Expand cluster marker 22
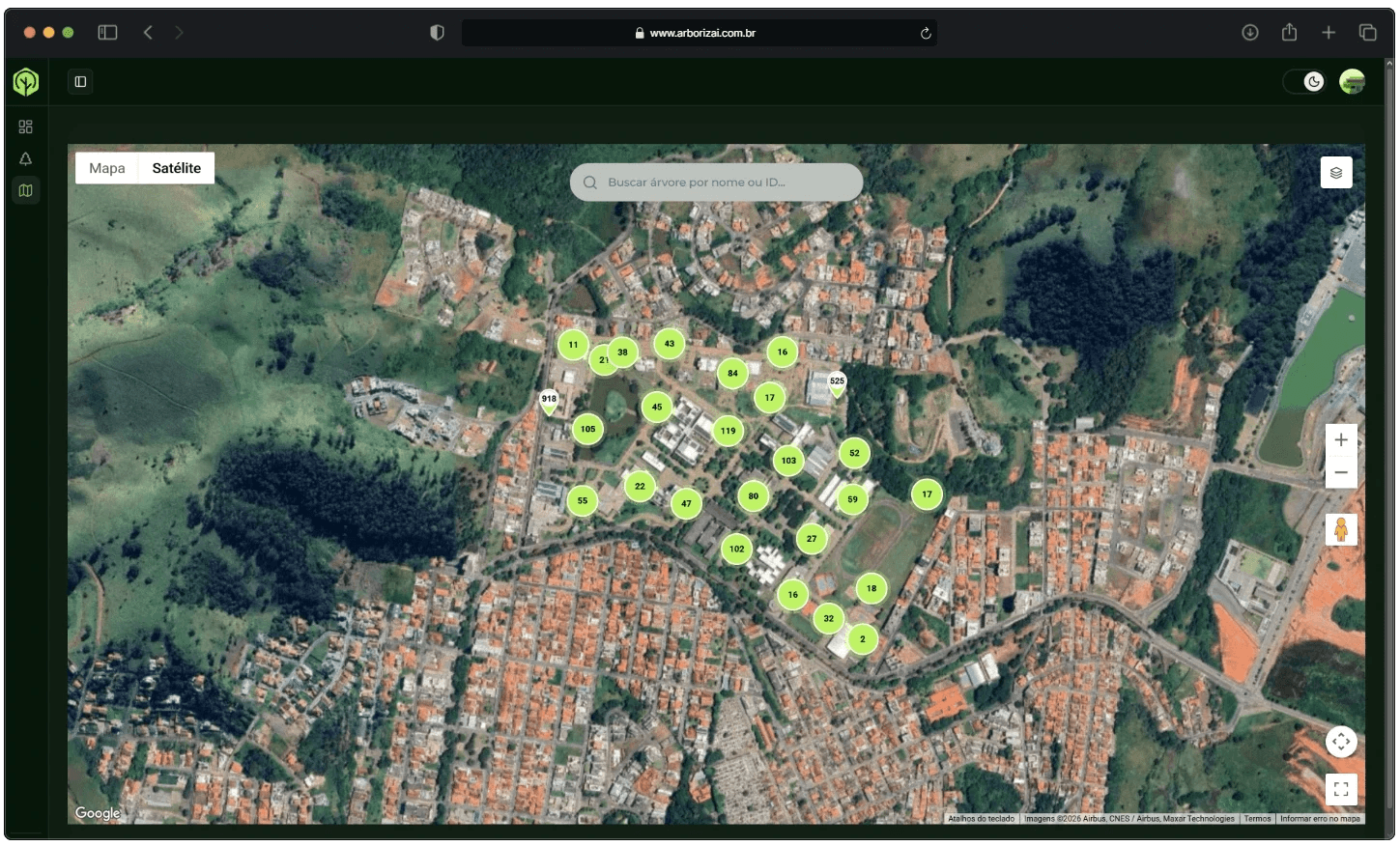Screen dimensions: 1400x846 pyautogui.click(x=640, y=487)
